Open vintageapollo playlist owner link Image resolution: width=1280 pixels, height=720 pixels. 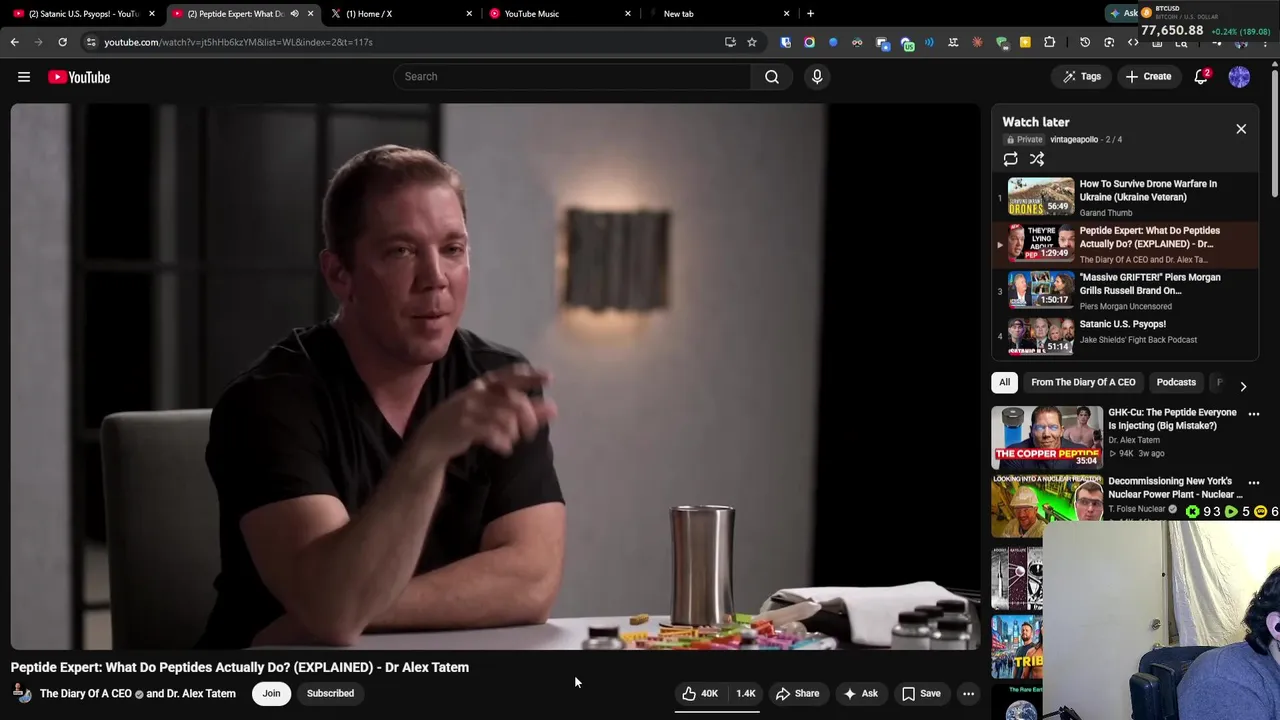(x=1073, y=140)
